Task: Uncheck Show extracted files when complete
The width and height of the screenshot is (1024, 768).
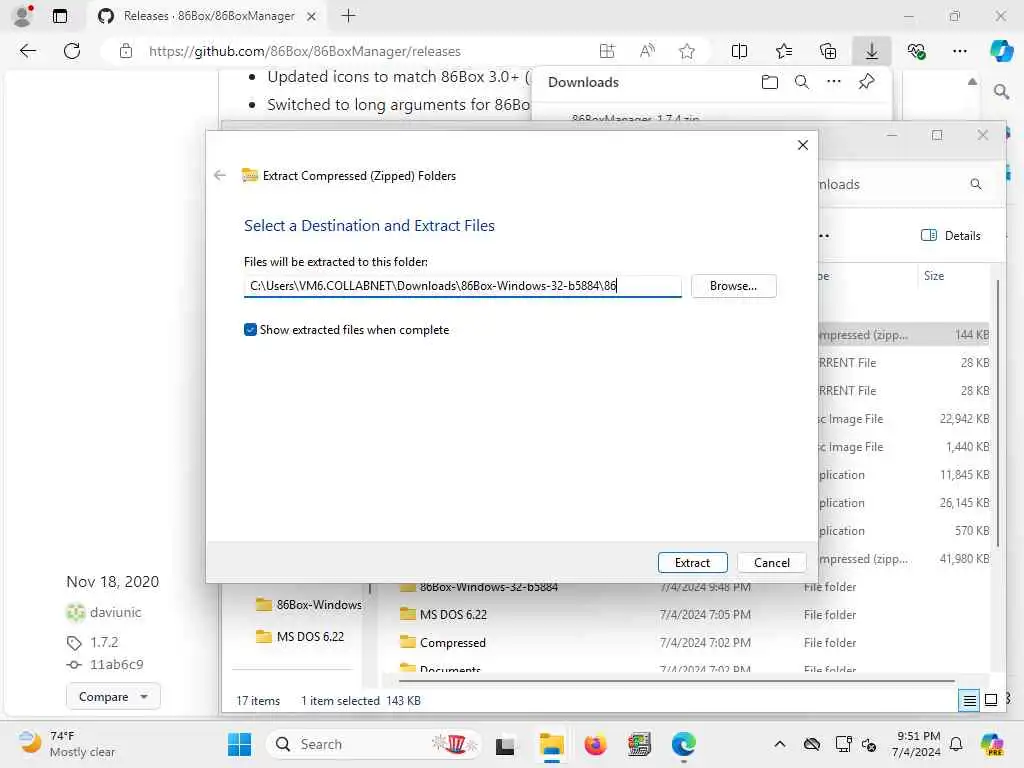Action: (250, 330)
